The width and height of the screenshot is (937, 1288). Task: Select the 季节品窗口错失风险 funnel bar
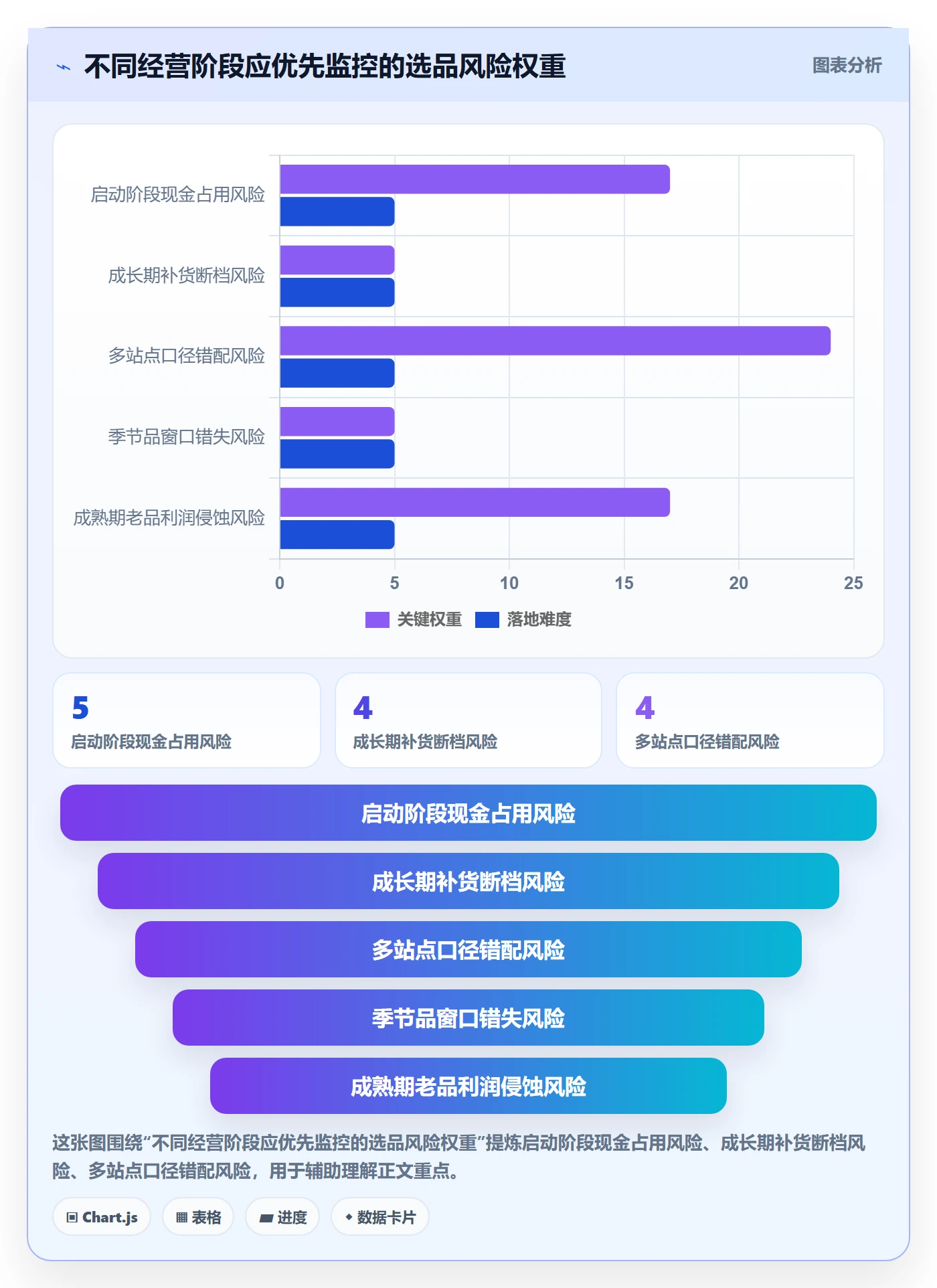click(468, 1018)
